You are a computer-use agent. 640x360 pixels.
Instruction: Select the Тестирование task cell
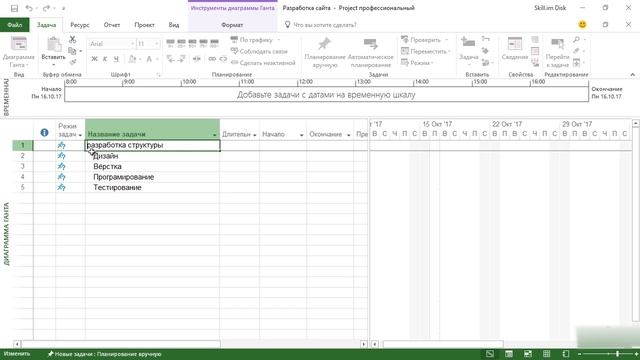point(152,187)
